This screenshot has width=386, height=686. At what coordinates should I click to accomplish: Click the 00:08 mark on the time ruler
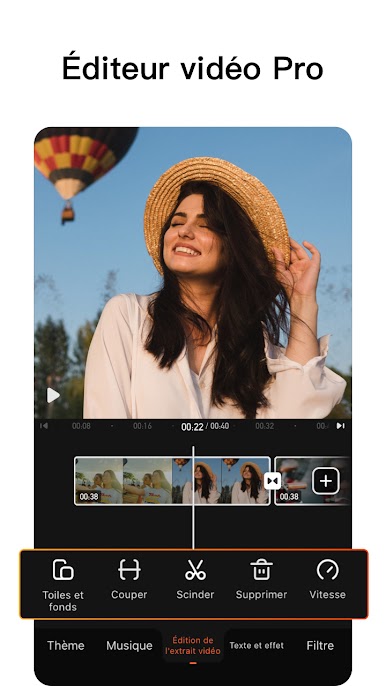click(81, 426)
